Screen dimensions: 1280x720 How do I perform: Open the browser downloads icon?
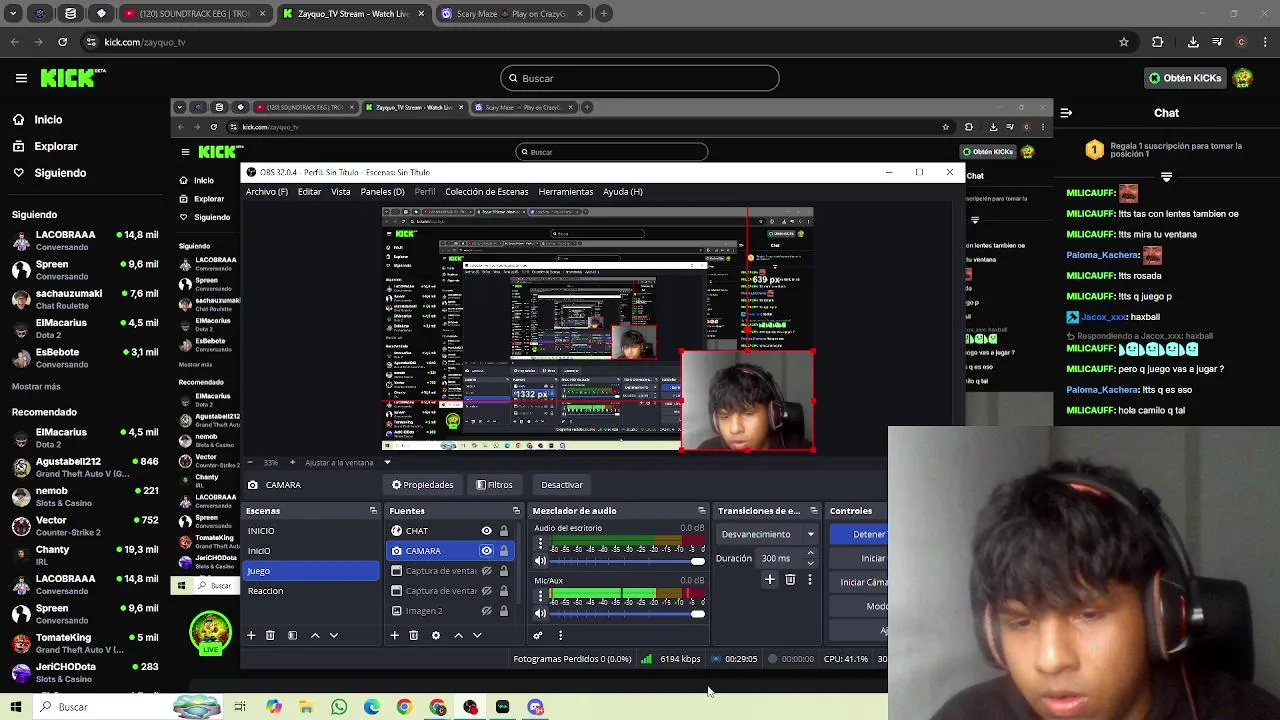(x=1193, y=42)
